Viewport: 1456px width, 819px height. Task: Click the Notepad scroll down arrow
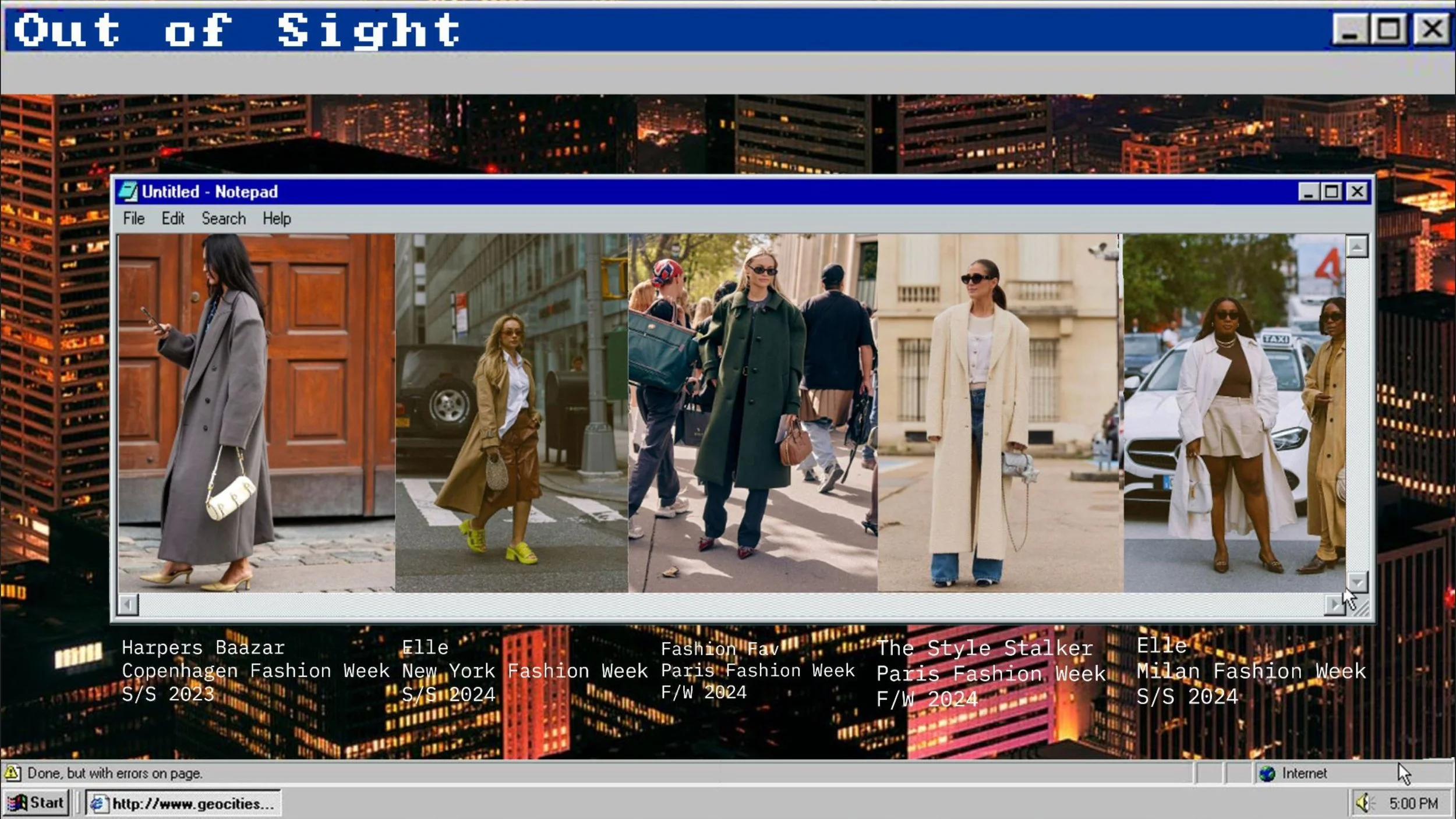[x=1356, y=582]
